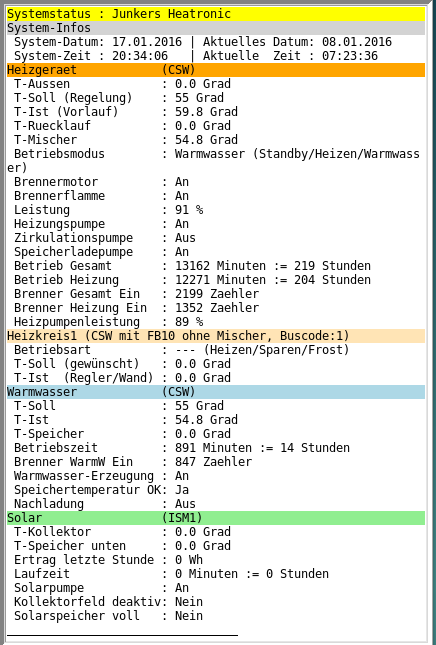Click the Aktuelle Zeit value 07:23:36
Screen dimensions: 436x645
(350, 56)
